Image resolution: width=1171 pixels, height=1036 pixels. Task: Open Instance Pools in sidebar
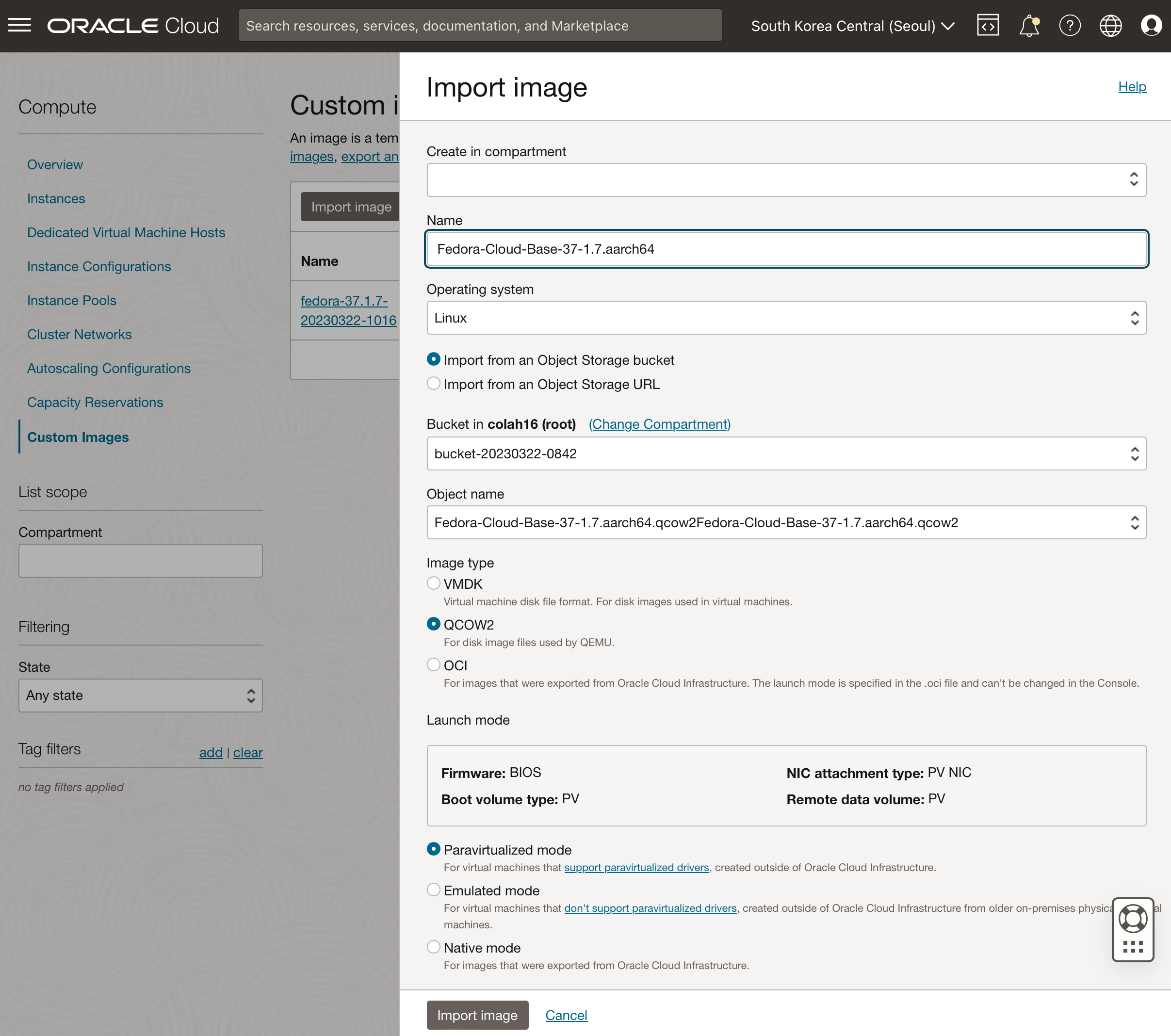(72, 300)
